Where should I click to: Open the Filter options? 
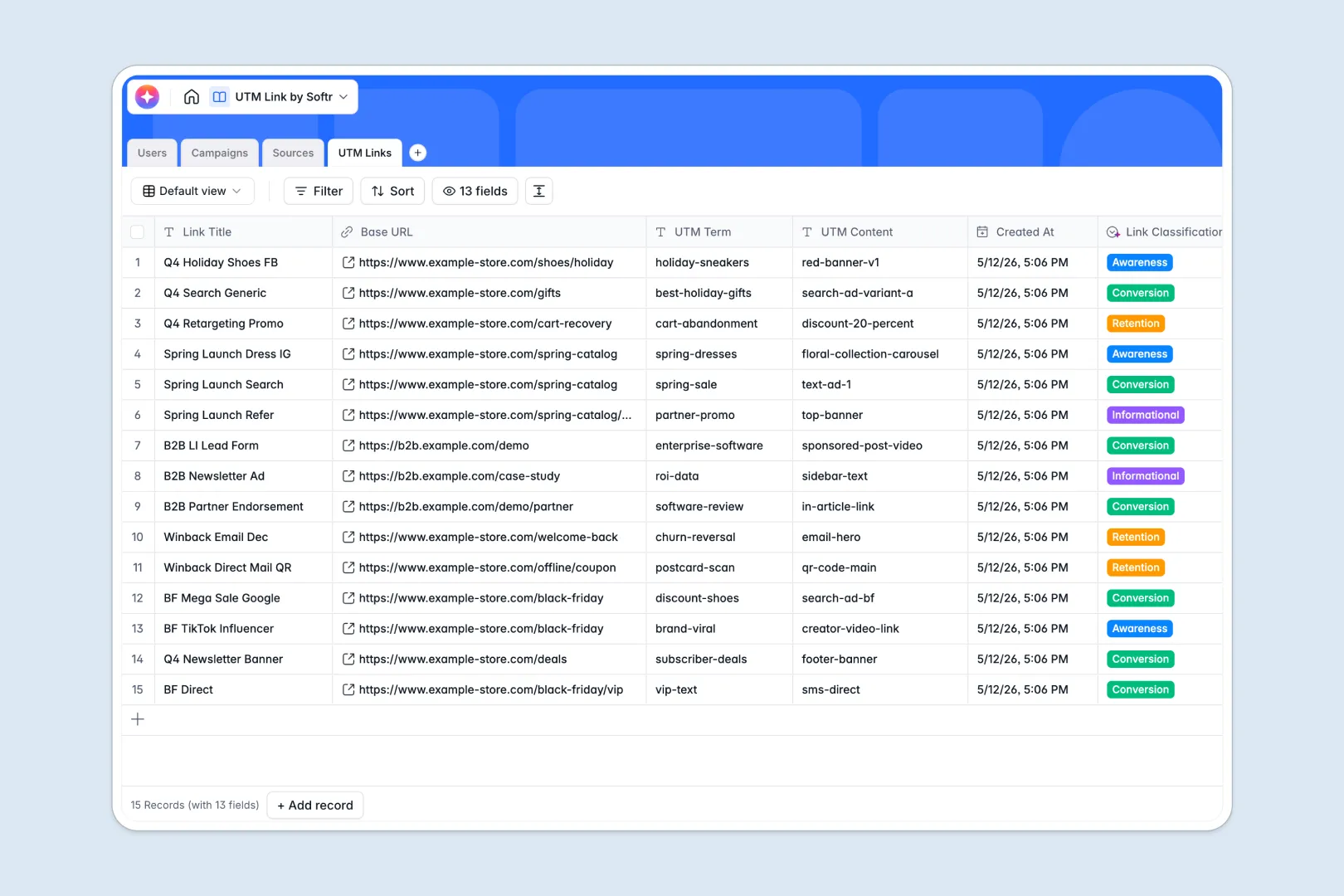point(319,191)
